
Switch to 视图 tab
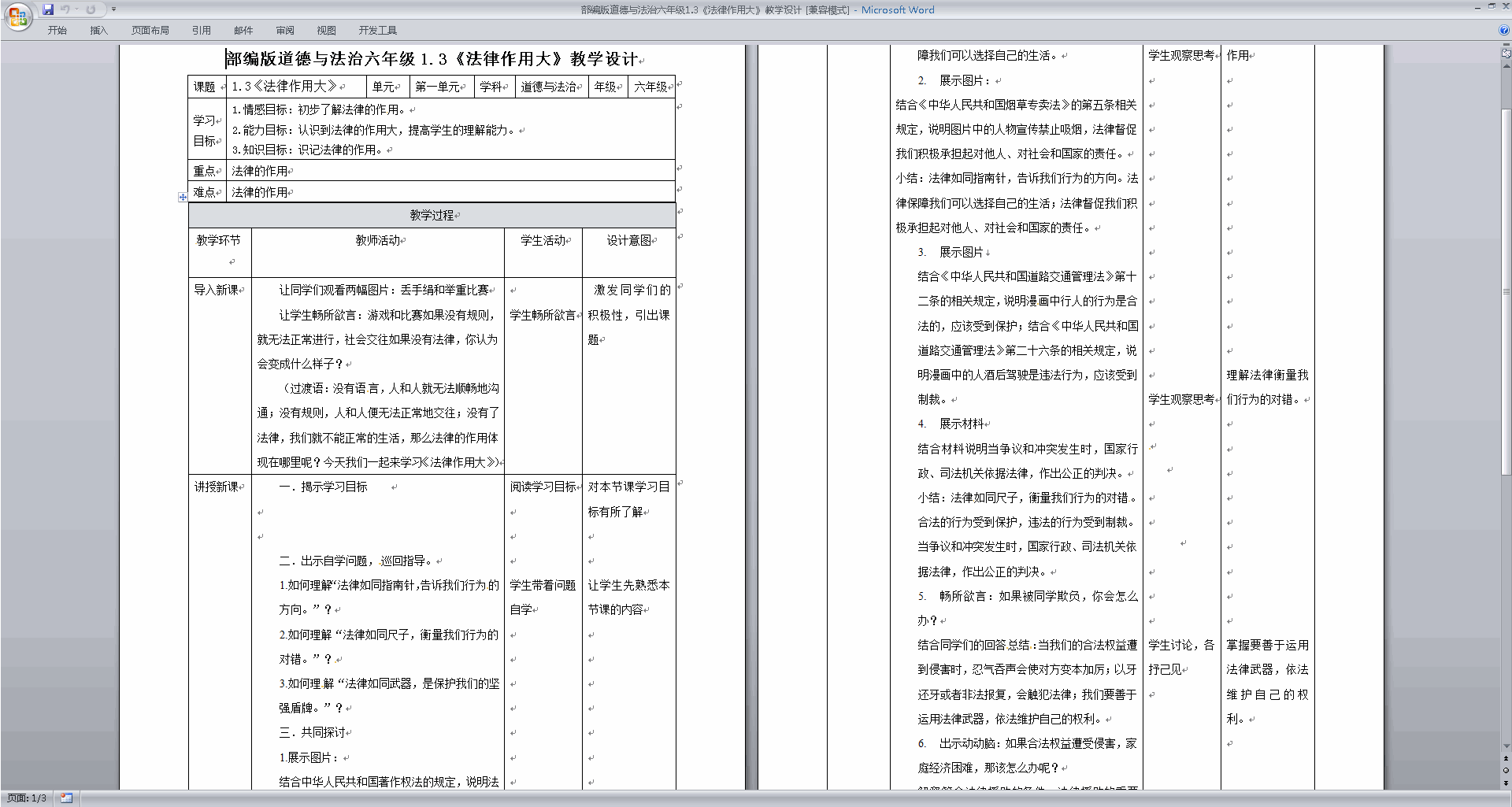coord(327,31)
